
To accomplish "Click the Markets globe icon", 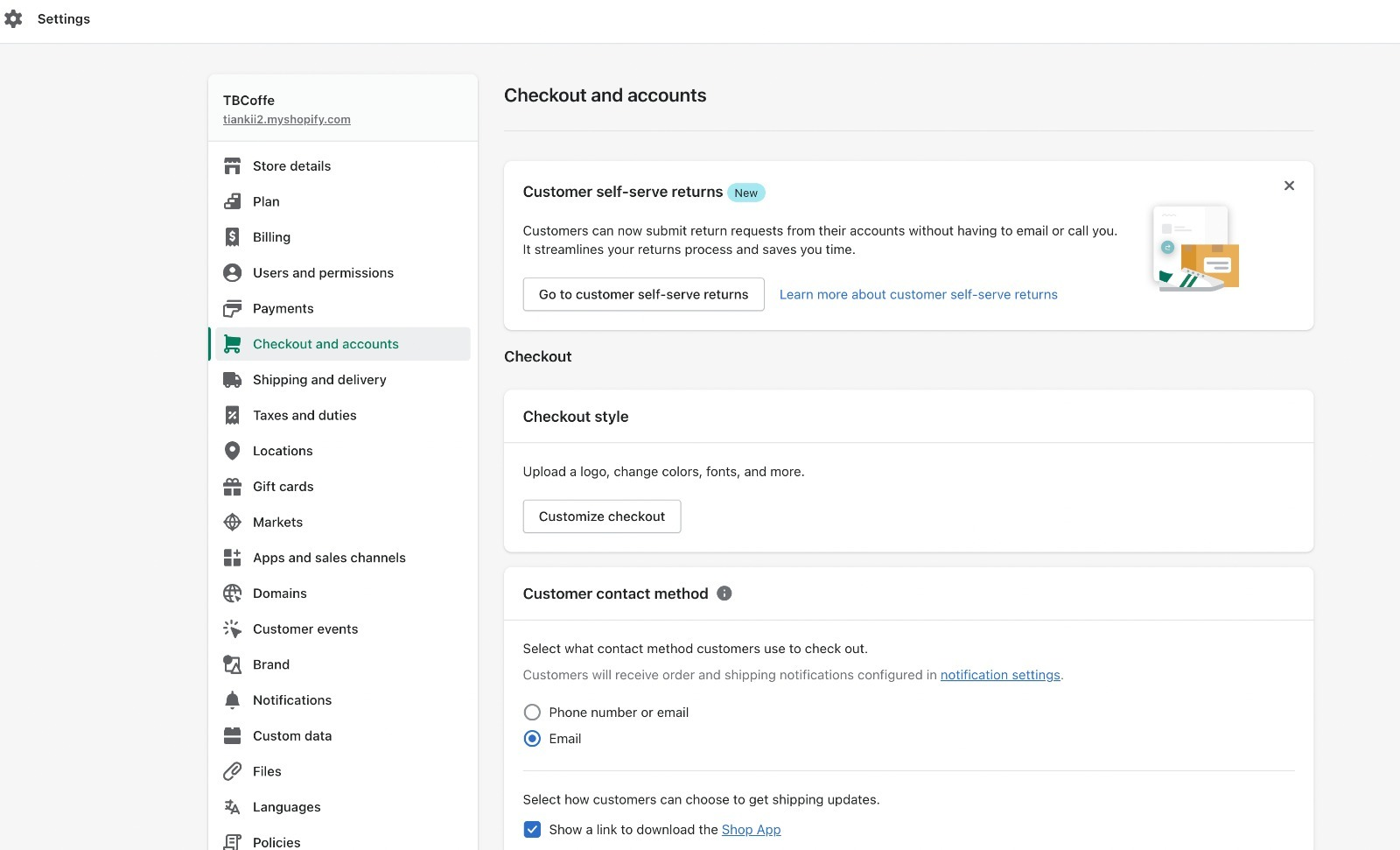I will point(232,522).
